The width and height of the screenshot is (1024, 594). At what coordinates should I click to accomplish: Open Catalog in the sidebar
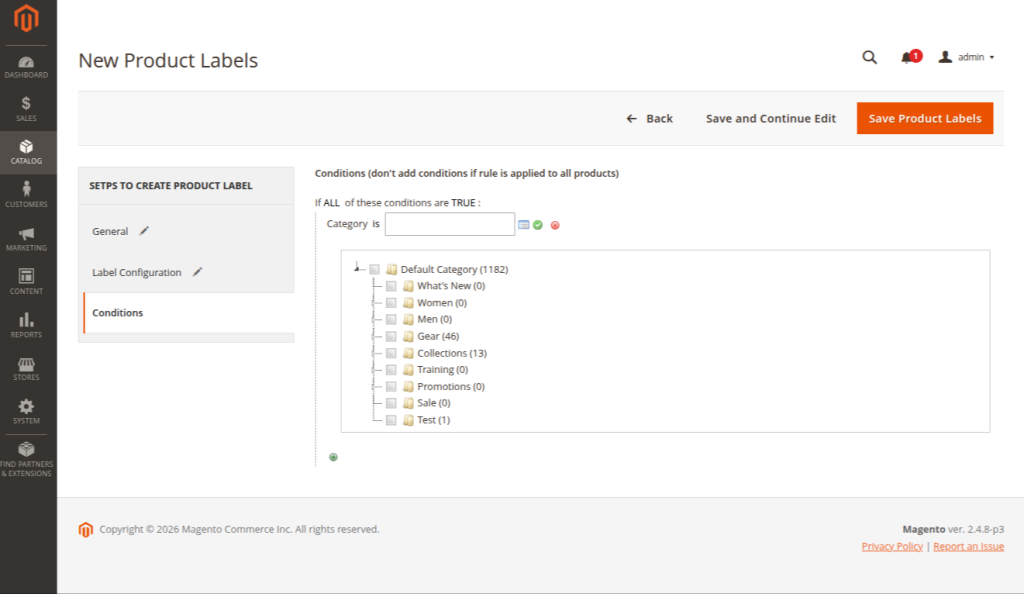27,152
